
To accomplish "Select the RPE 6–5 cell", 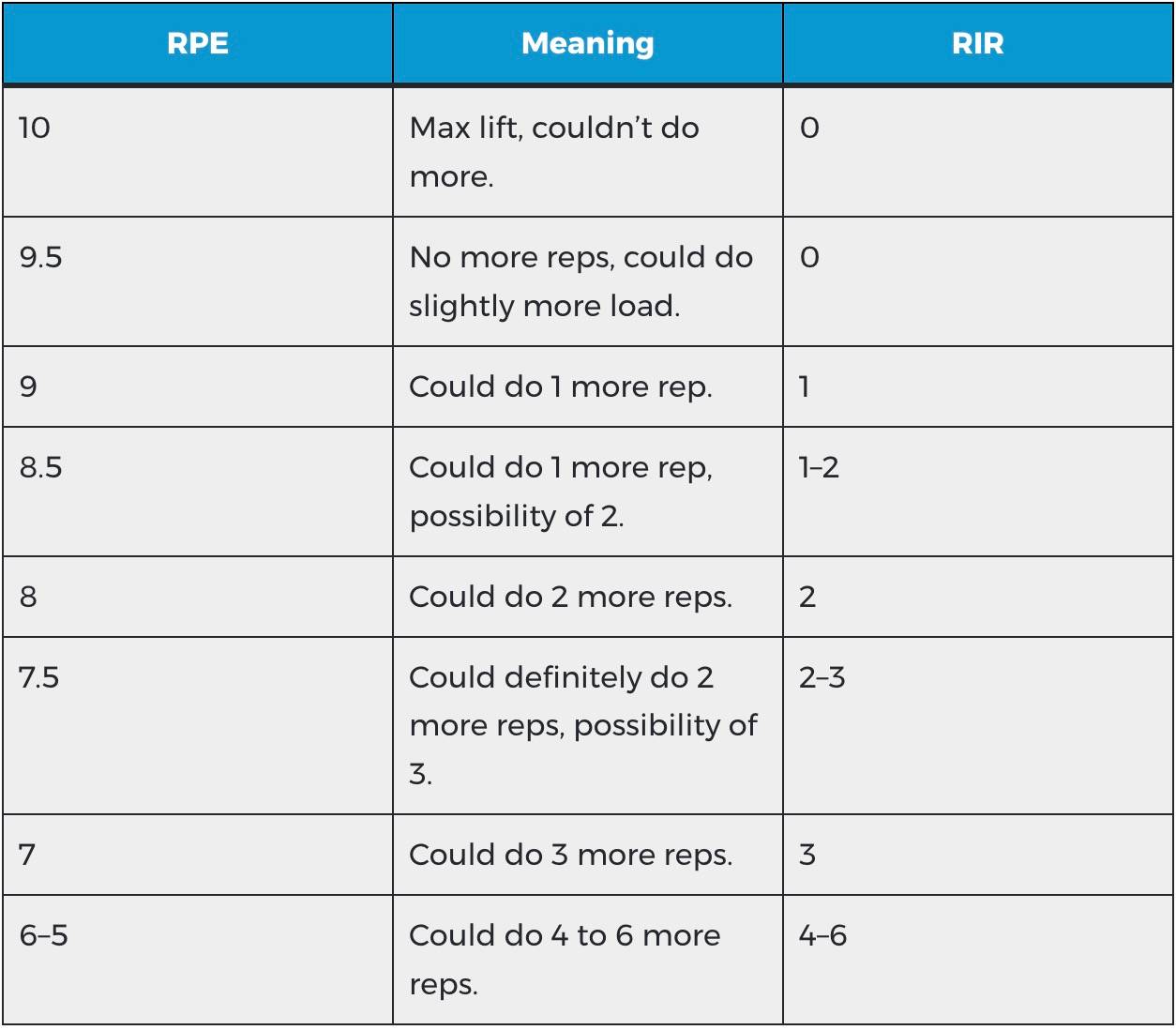I will click(43, 935).
